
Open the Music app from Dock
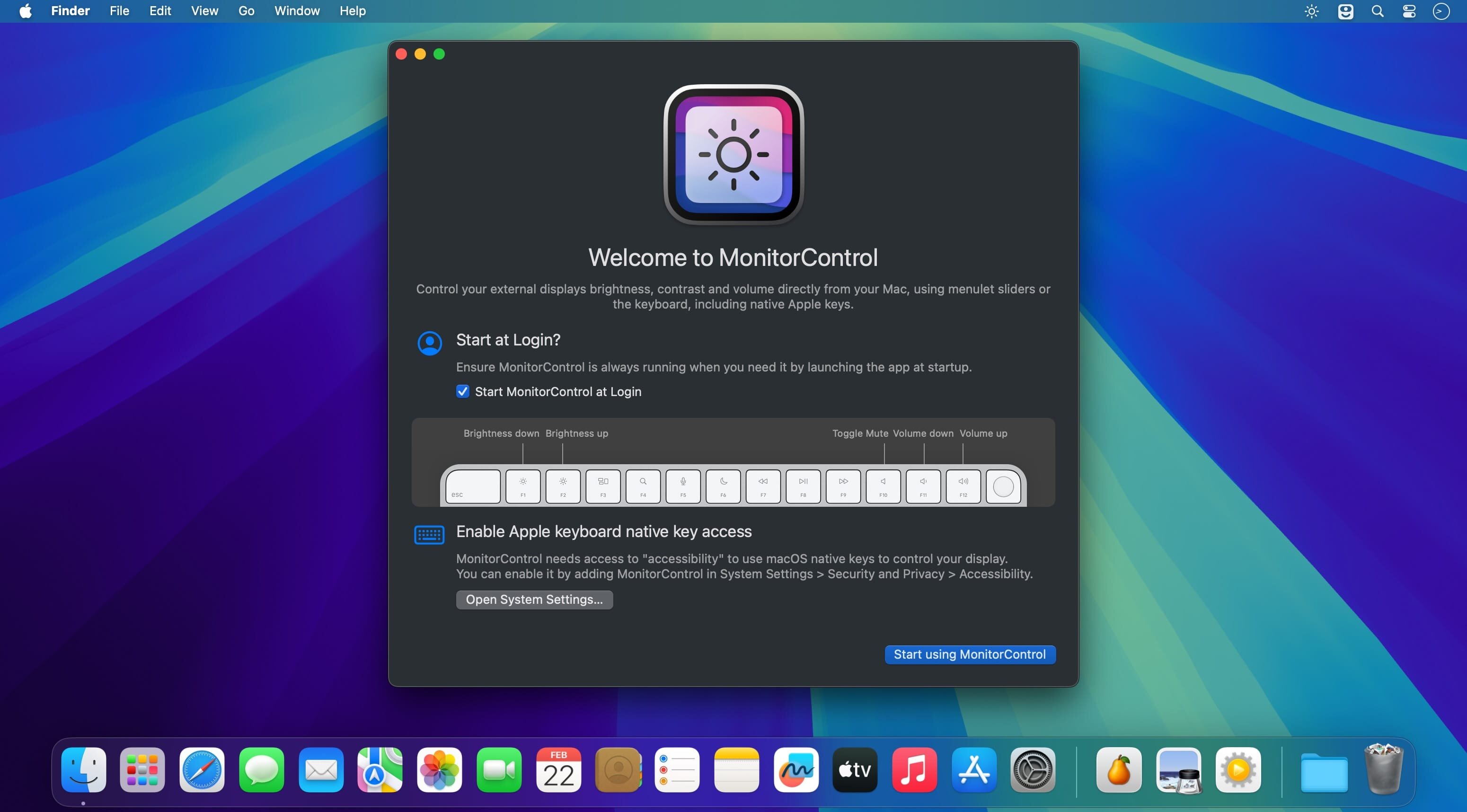(x=914, y=770)
